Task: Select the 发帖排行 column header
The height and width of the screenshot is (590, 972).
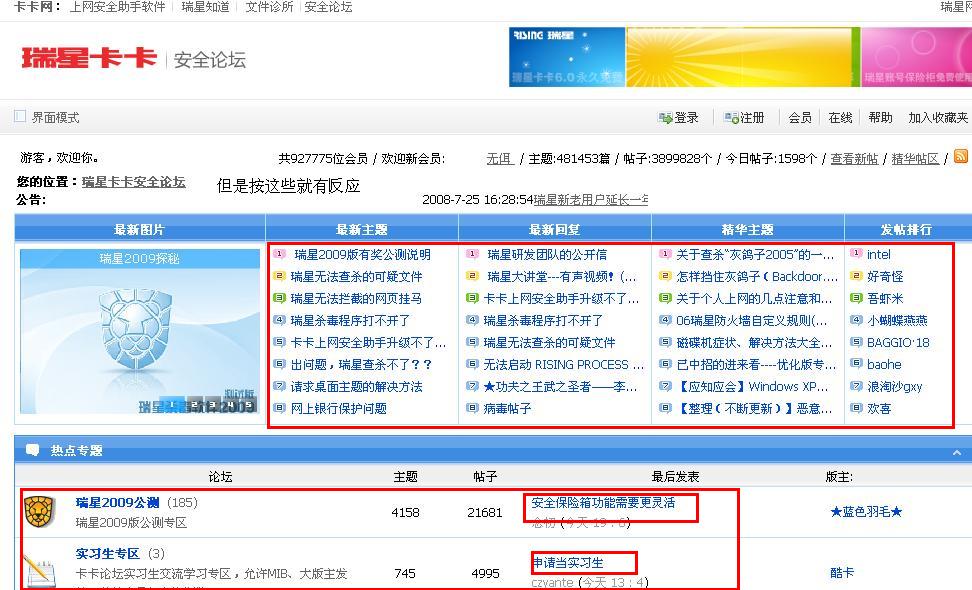Action: click(906, 229)
